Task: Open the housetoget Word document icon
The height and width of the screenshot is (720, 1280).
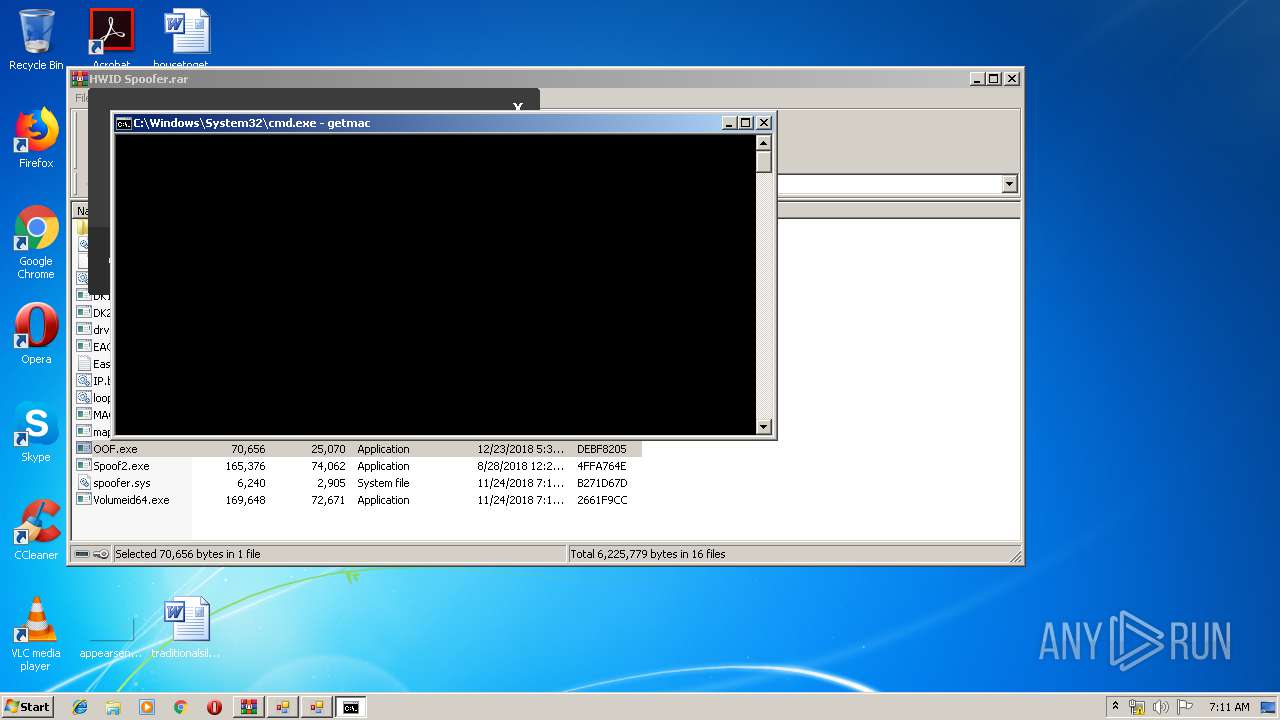Action: [x=186, y=38]
